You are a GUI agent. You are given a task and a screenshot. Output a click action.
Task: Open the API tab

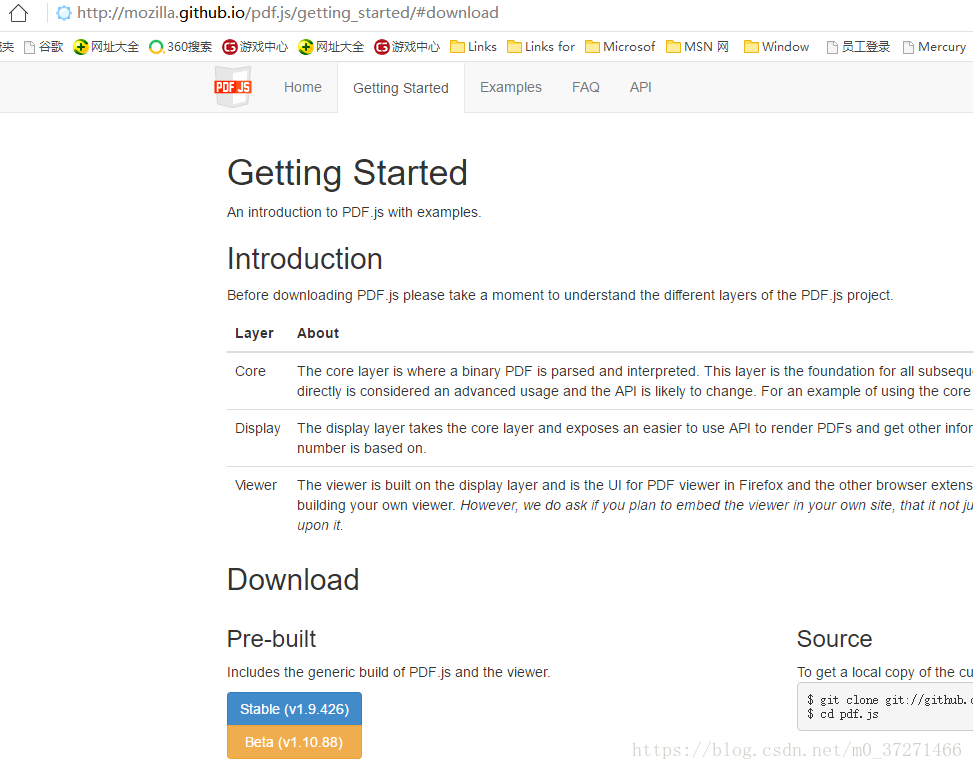[640, 87]
